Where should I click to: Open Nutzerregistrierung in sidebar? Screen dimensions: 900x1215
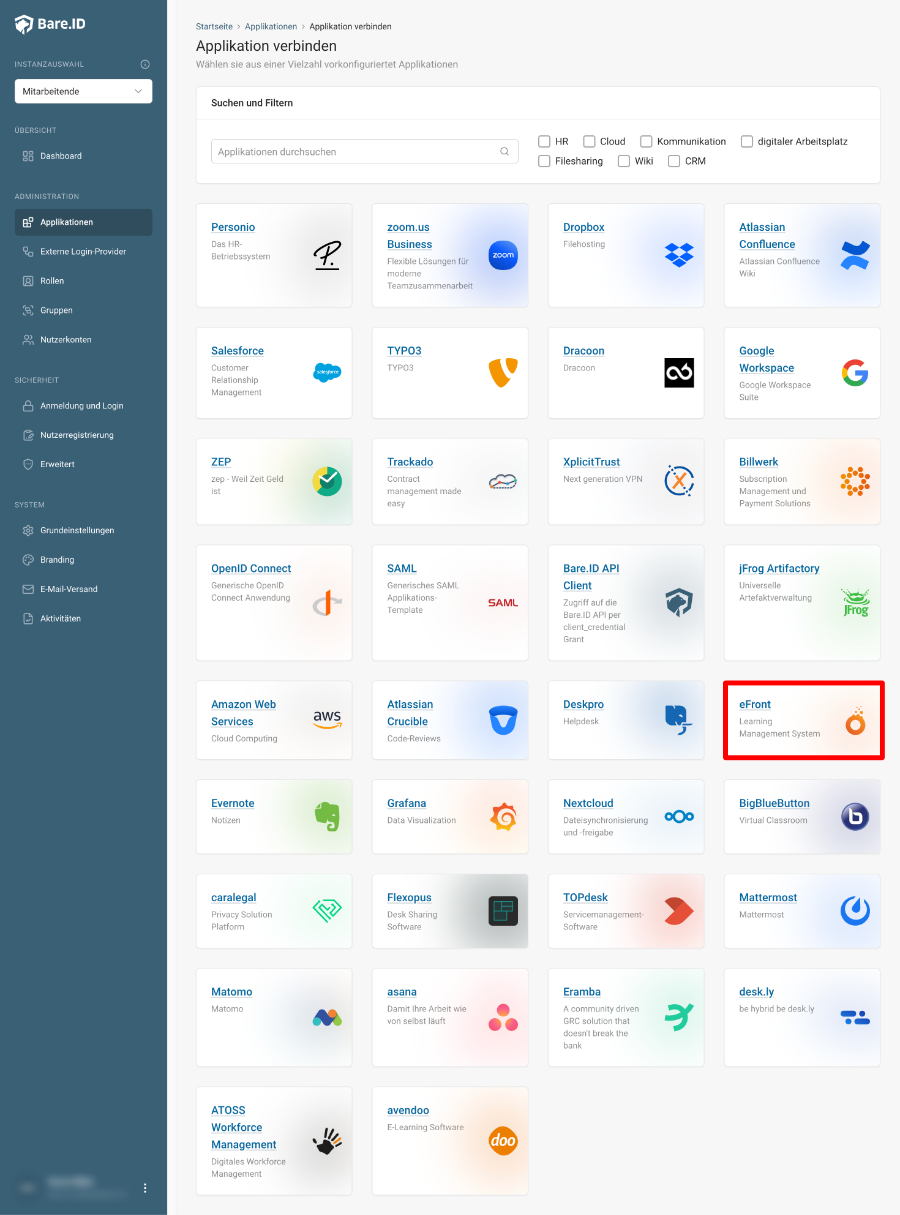83,435
